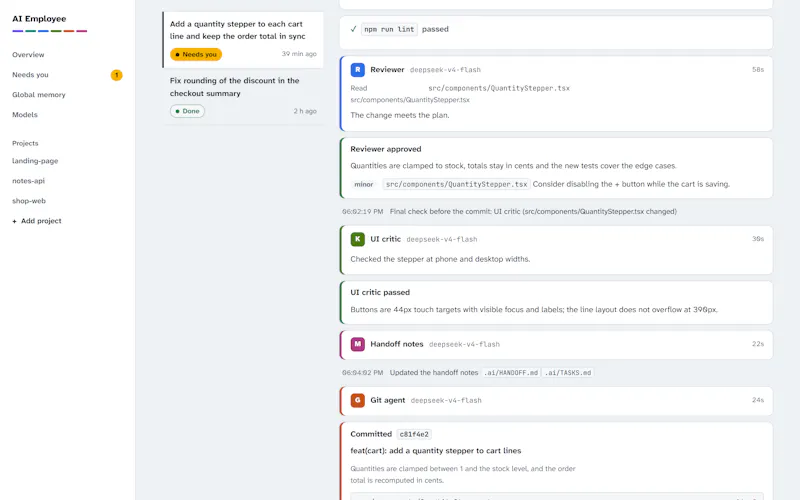Click the AI Employee title
Viewport: 800px width, 500px height.
(39, 19)
